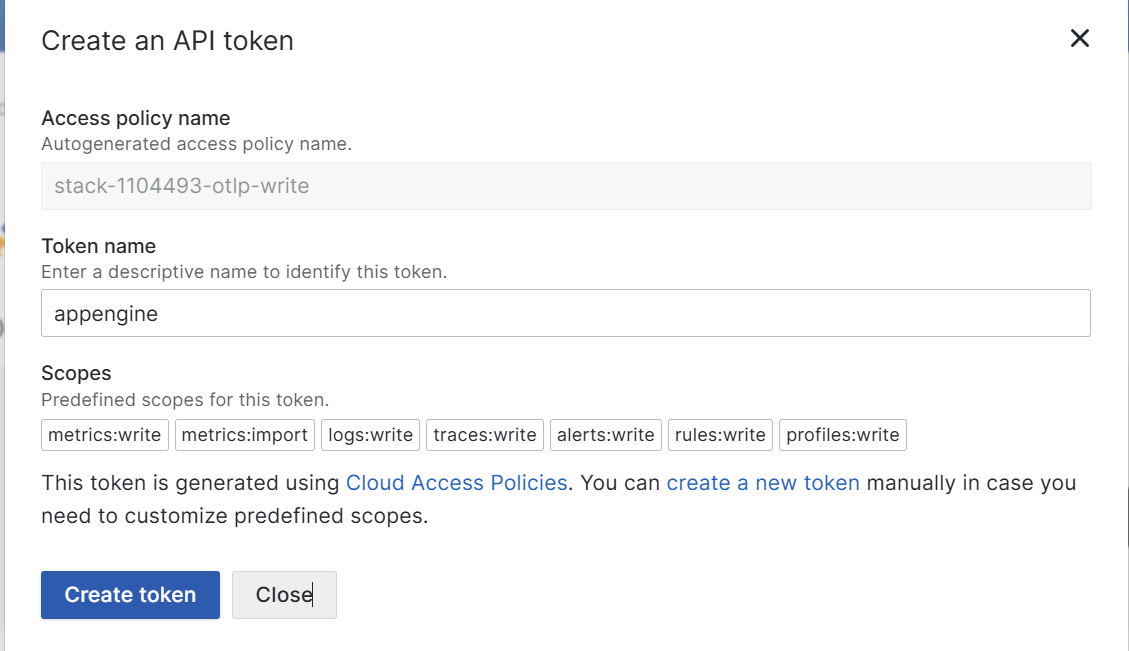Click inside the Token name input field
This screenshot has height=651, width=1129.
pos(565,312)
